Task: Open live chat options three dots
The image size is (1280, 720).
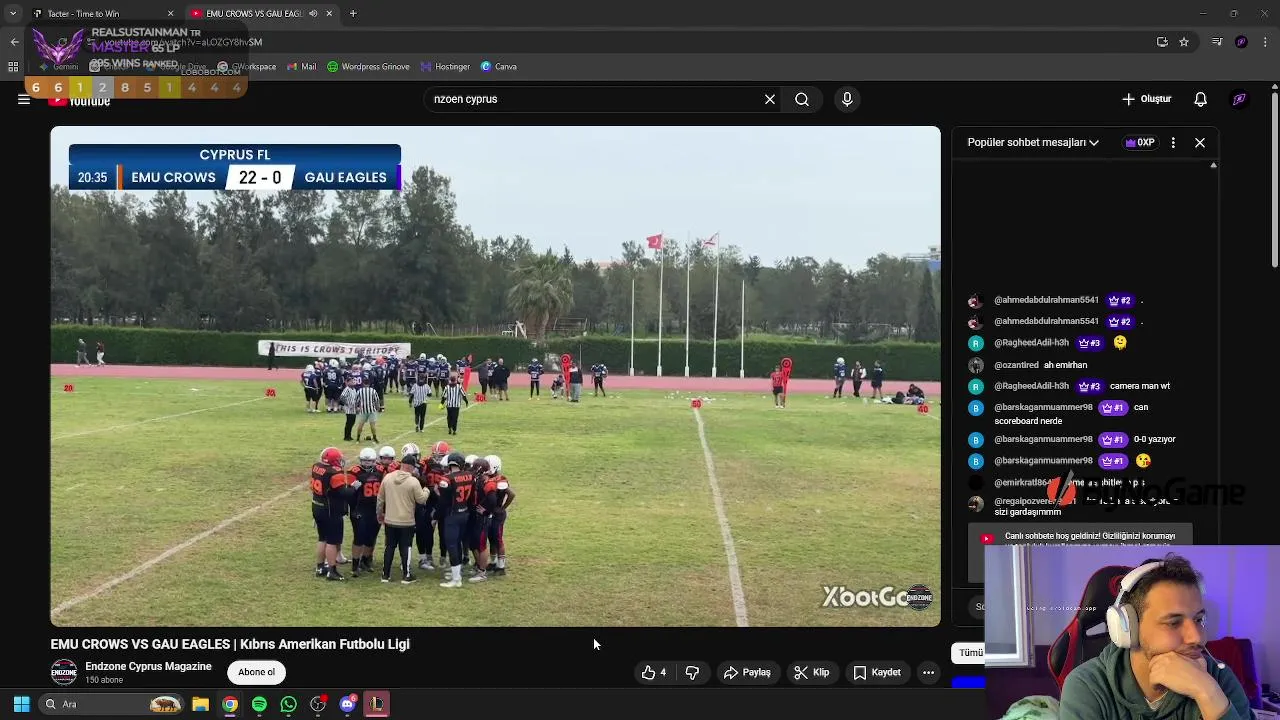Action: pos(1173,143)
